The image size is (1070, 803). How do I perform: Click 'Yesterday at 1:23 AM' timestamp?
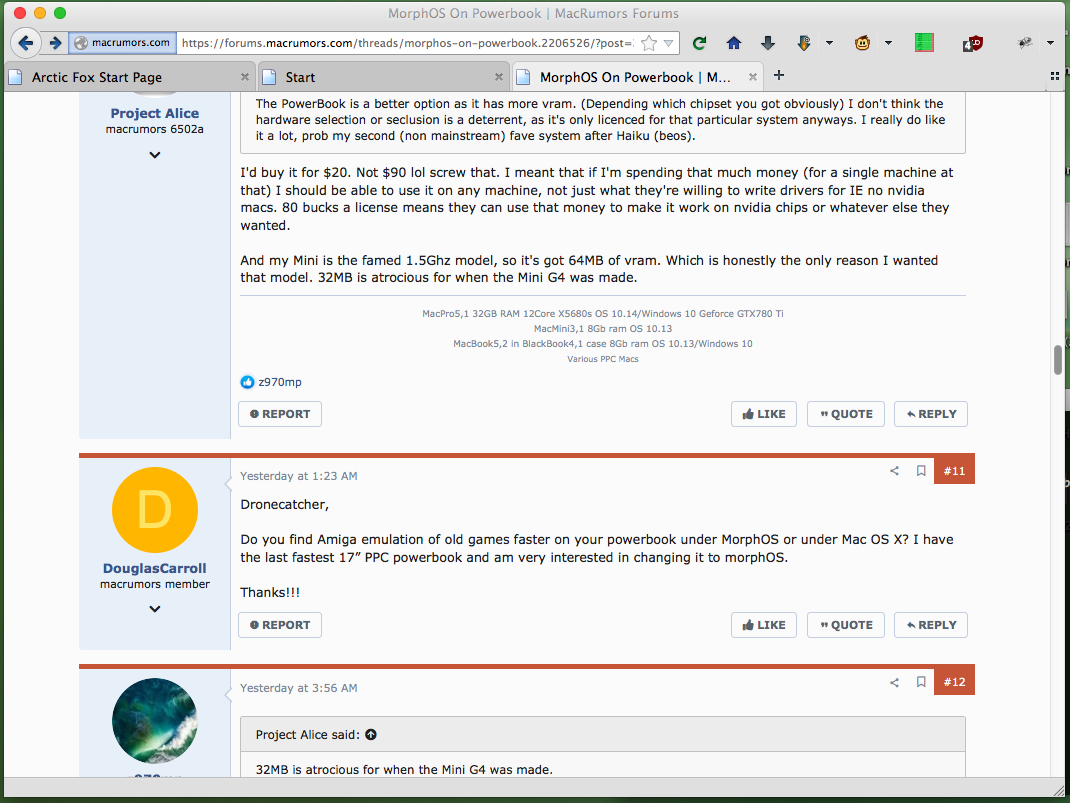point(298,476)
